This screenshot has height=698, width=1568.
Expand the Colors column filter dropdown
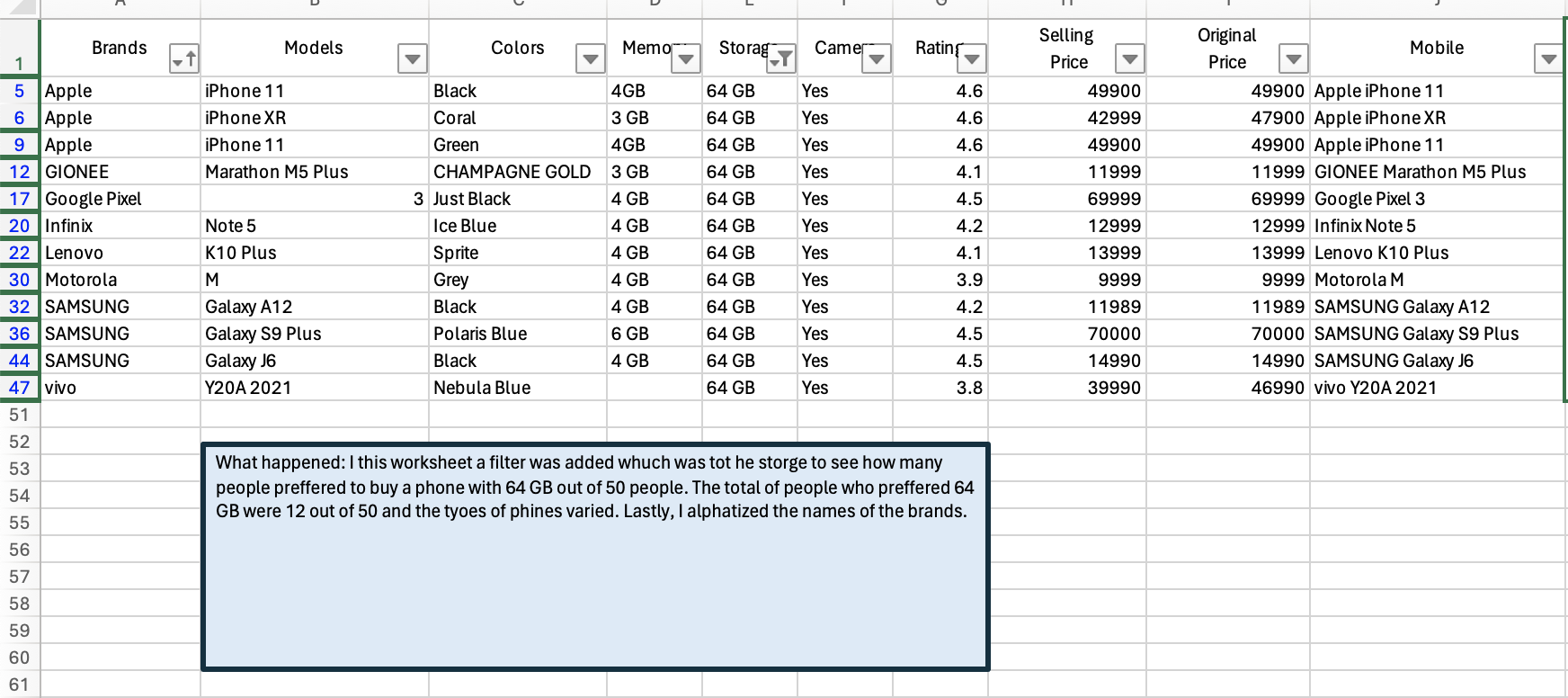coord(590,60)
